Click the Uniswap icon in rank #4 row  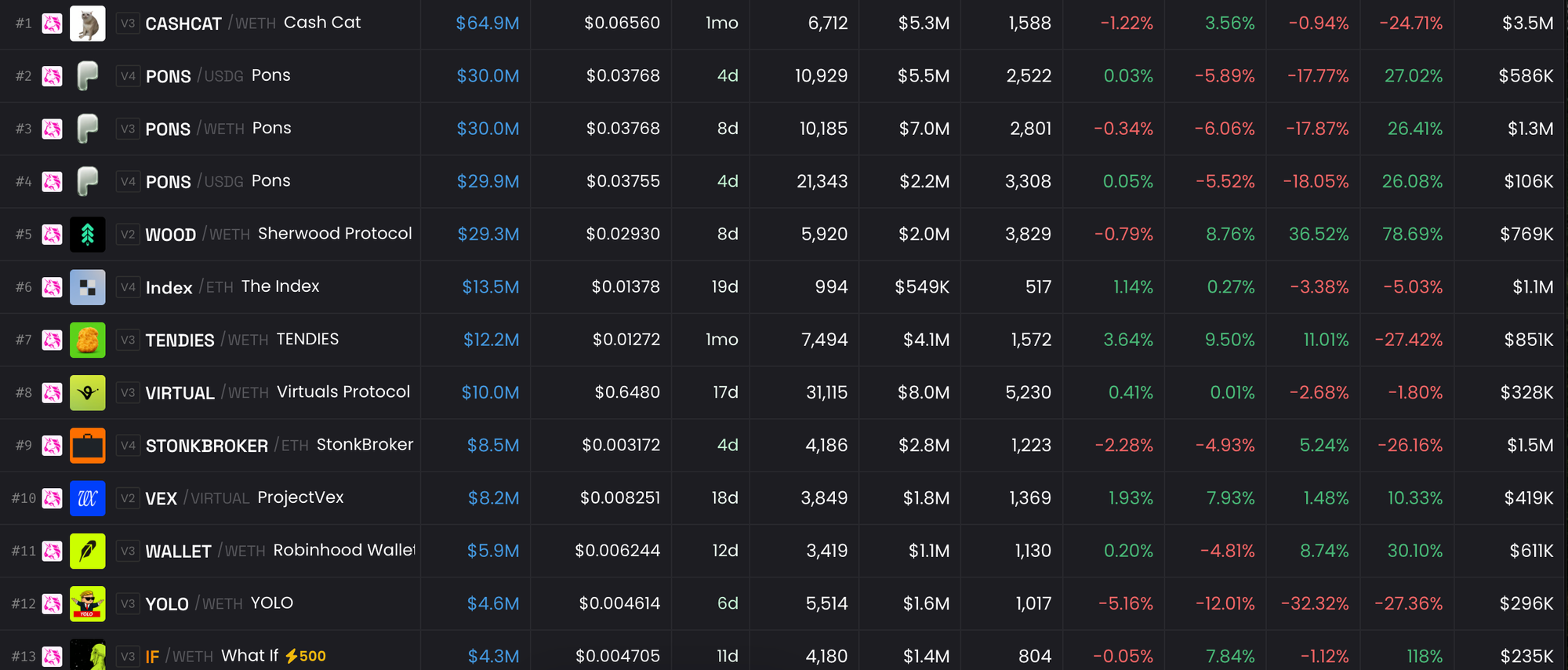(53, 181)
